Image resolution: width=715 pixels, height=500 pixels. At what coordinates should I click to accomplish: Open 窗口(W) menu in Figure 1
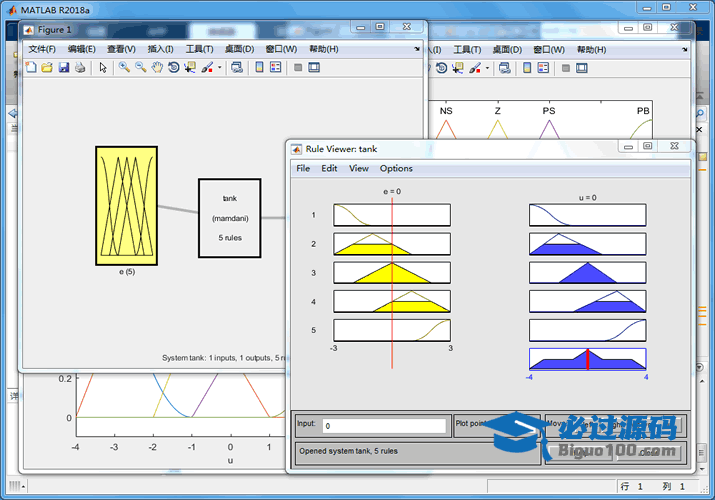pos(281,49)
